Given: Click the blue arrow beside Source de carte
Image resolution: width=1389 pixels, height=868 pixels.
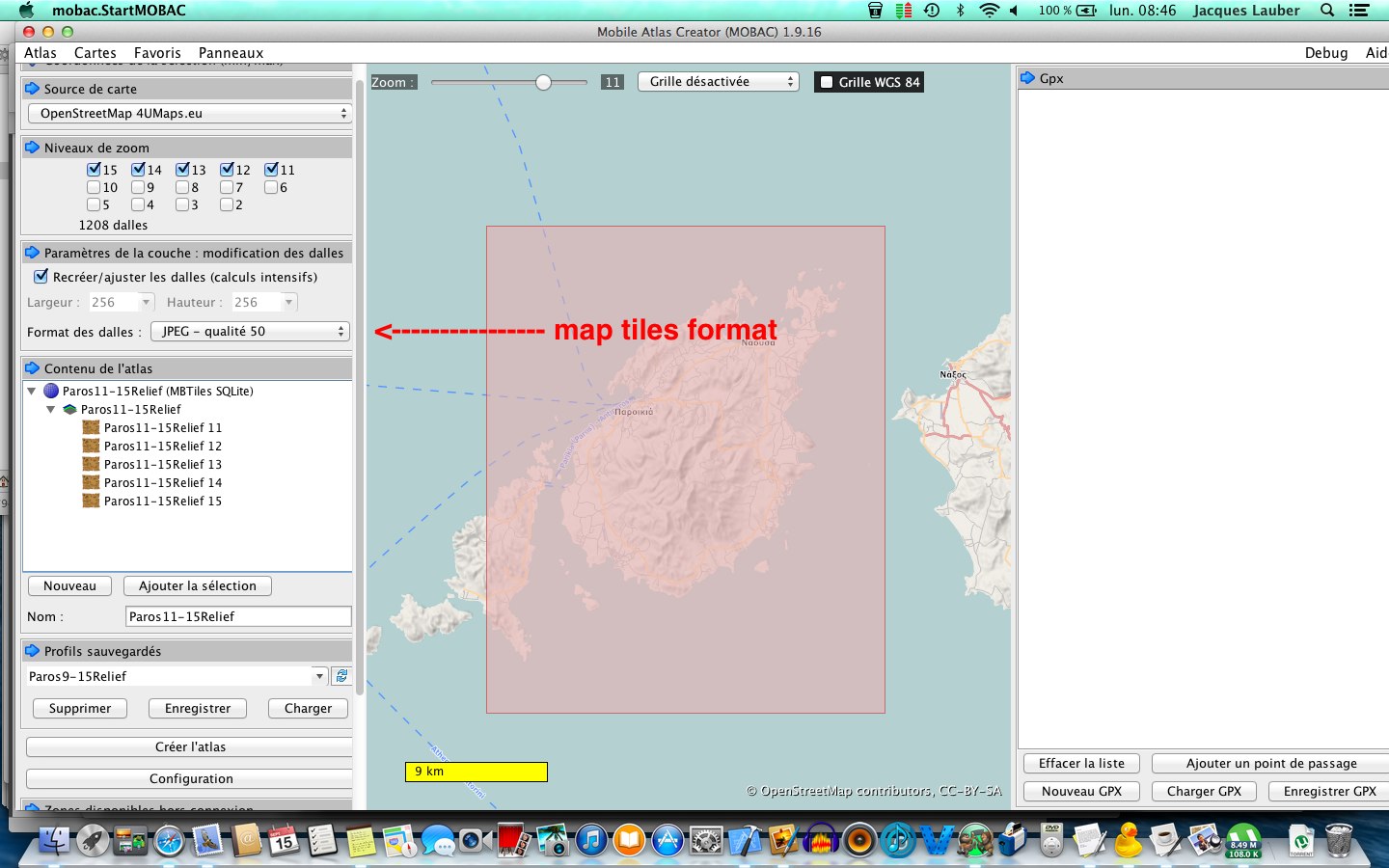Looking at the screenshot, I should [32, 89].
